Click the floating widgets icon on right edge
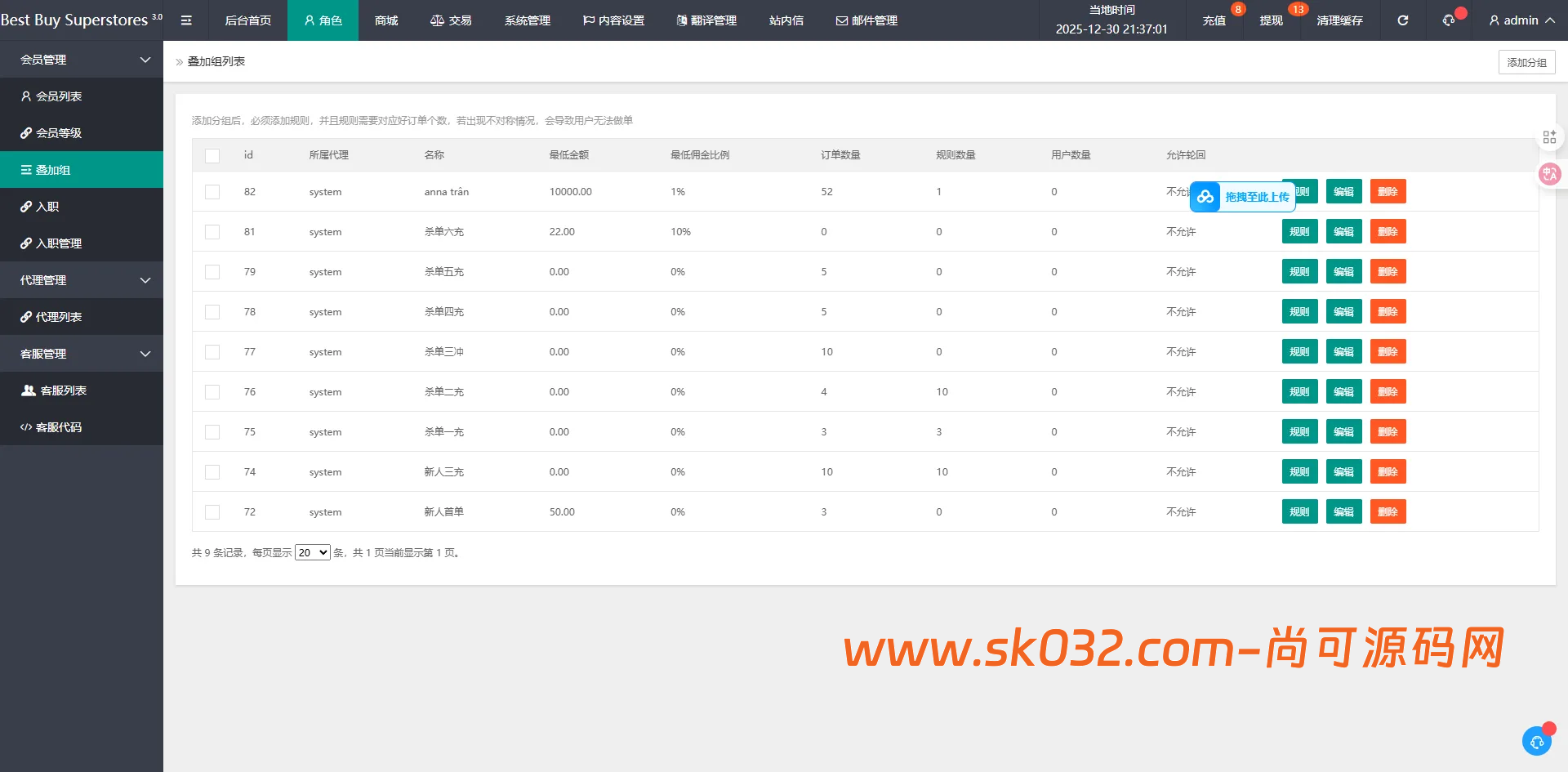 pos(1549,136)
